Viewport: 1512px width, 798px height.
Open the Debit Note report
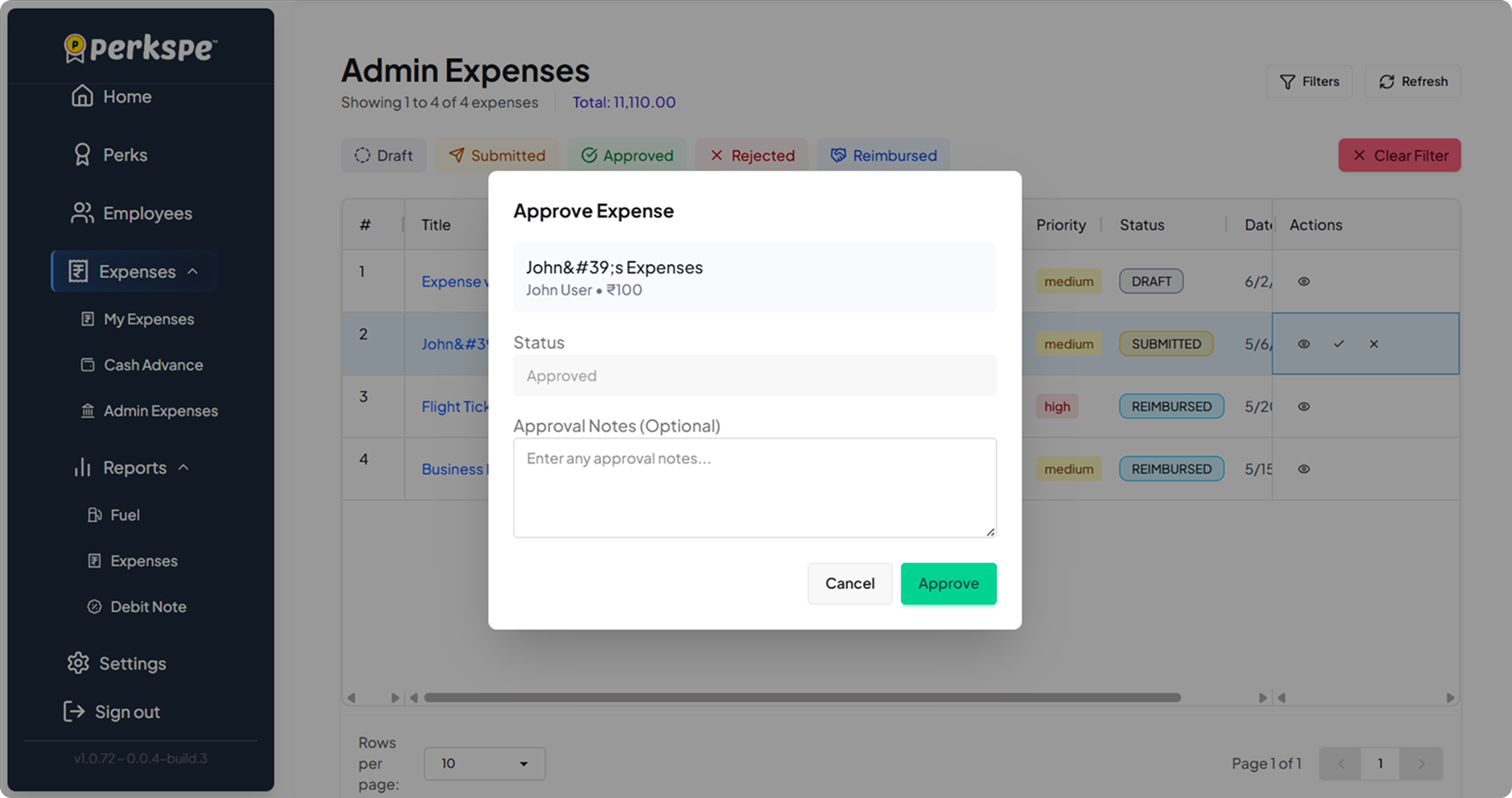coord(137,607)
